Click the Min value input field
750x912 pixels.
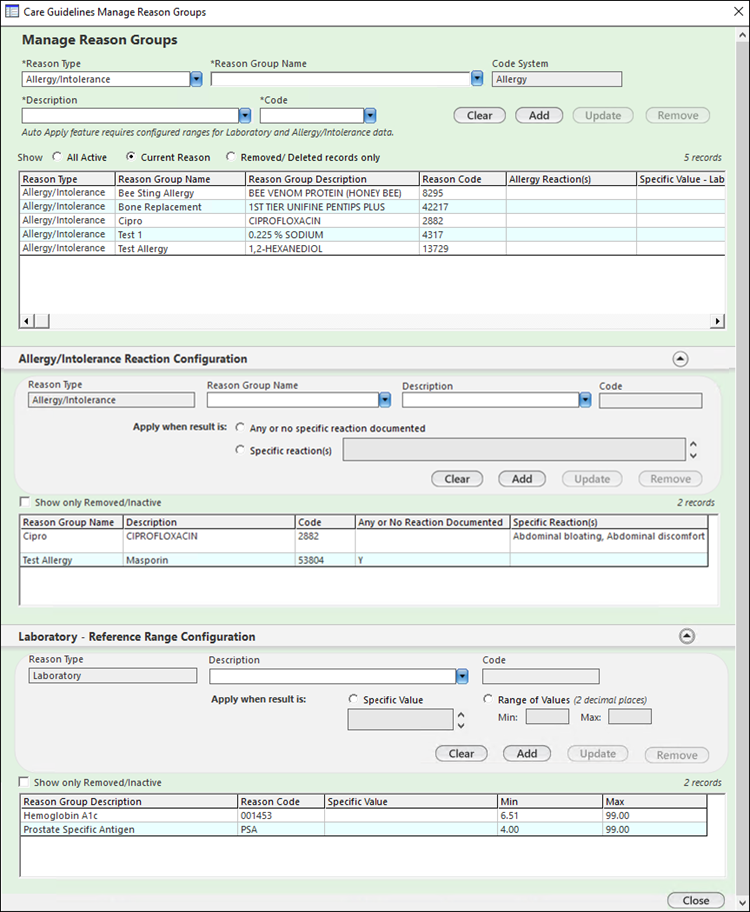548,717
